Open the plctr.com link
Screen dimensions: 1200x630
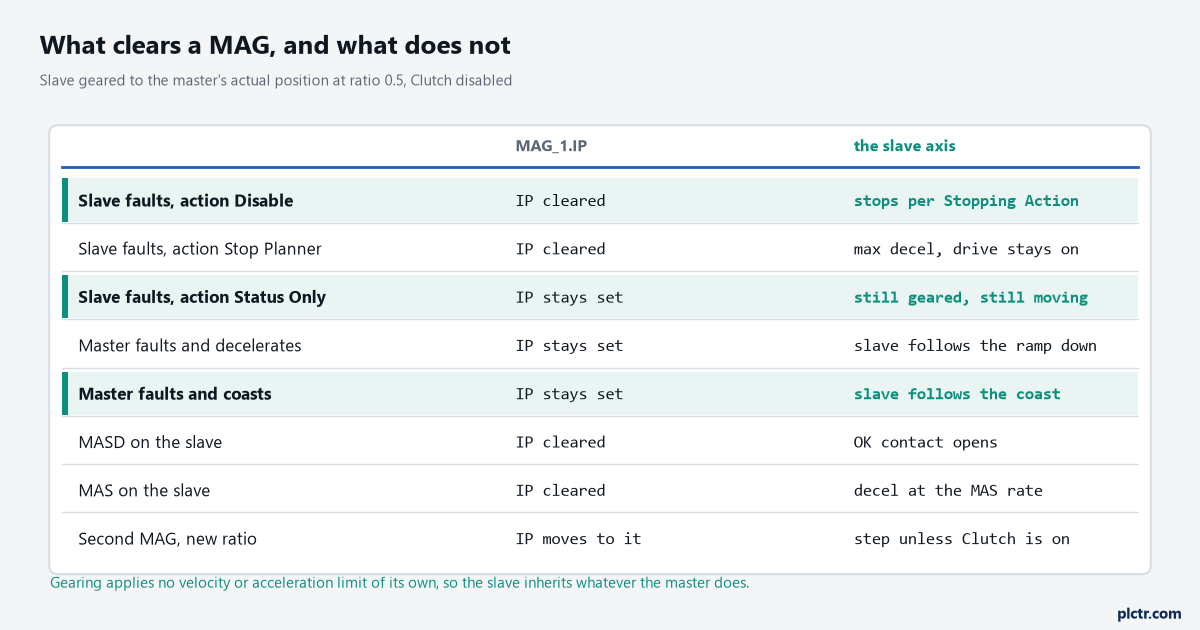(1149, 613)
